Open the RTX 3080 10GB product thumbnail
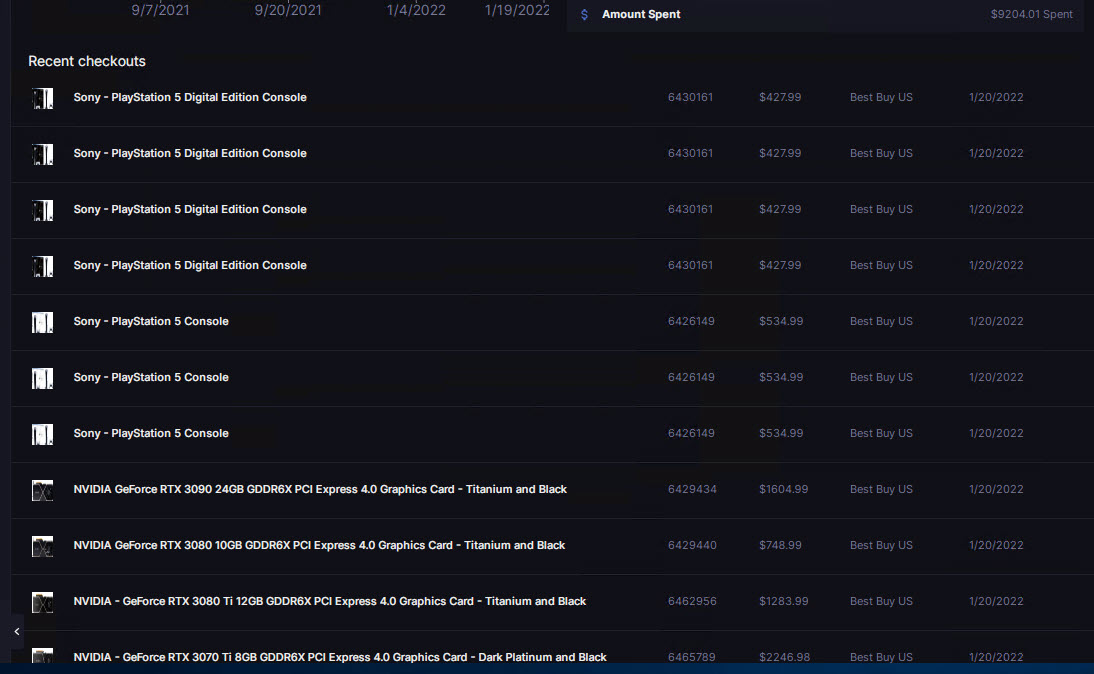 pos(43,546)
